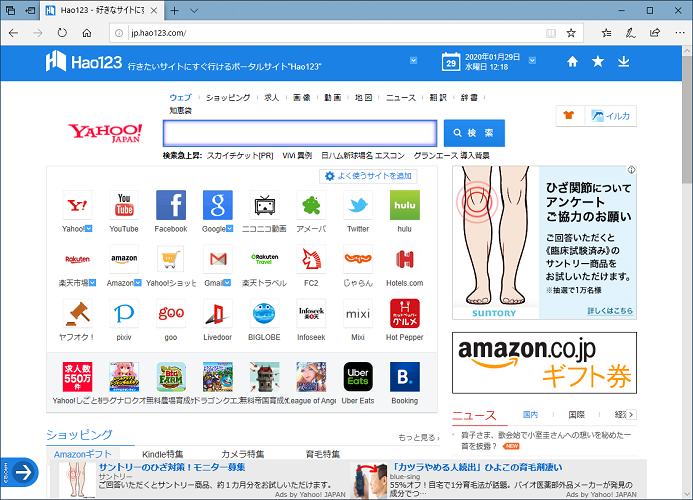Image resolution: width=693 pixels, height=500 pixels.
Task: Open the FC2 unicorn icon
Action: pyautogui.click(x=311, y=259)
